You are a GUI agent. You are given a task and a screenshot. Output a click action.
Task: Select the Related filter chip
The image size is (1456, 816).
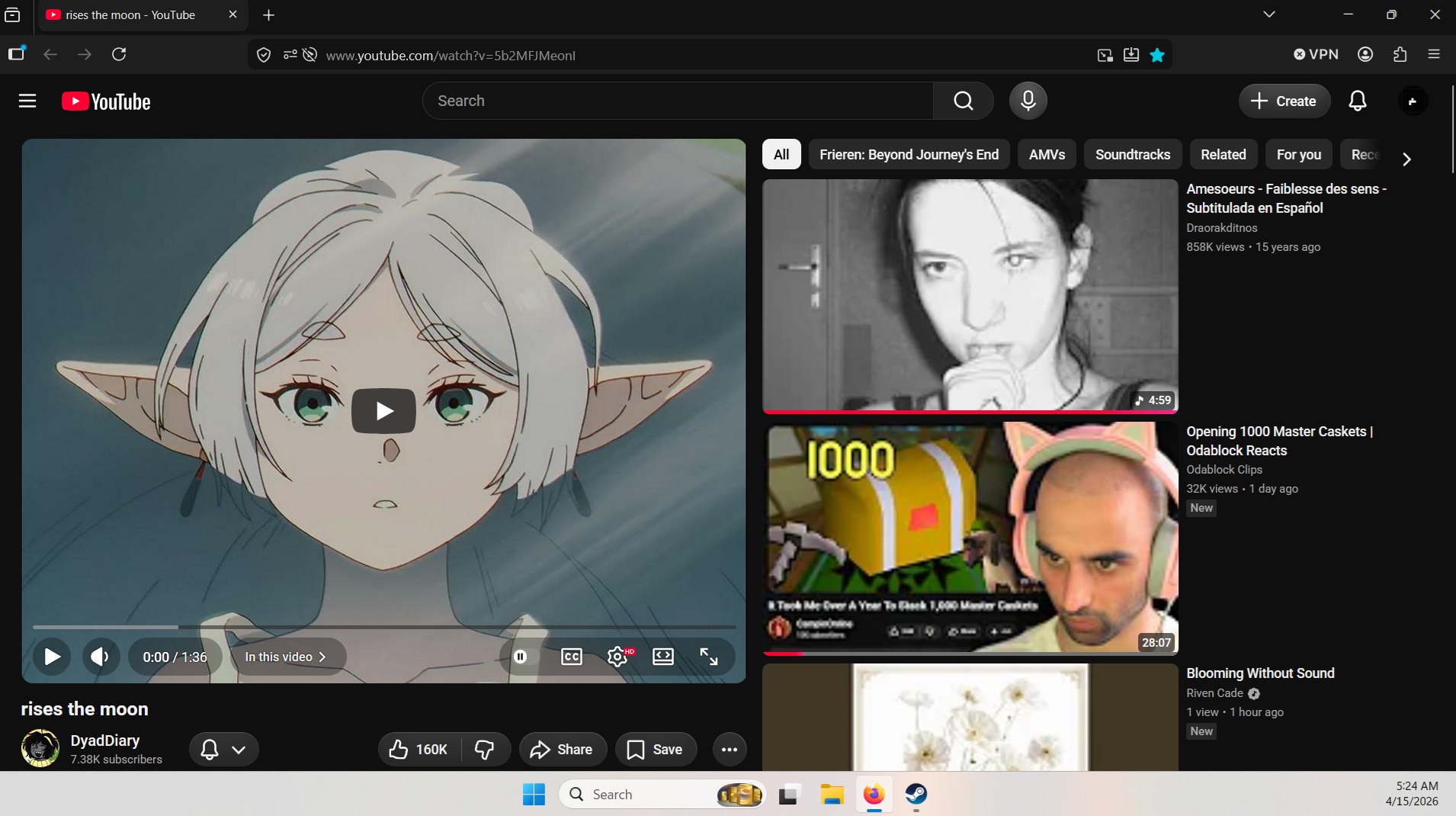click(1223, 155)
